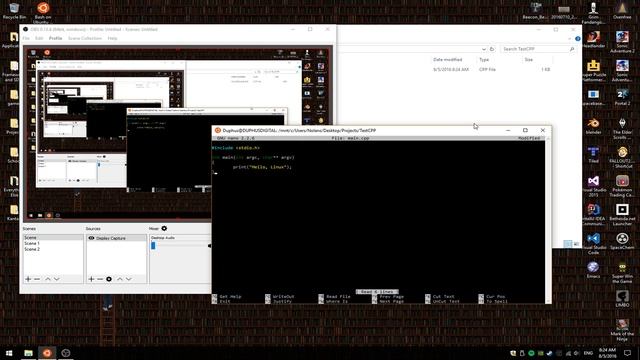Open Mixer settings gear icon
The image size is (640, 360).
(164, 229)
